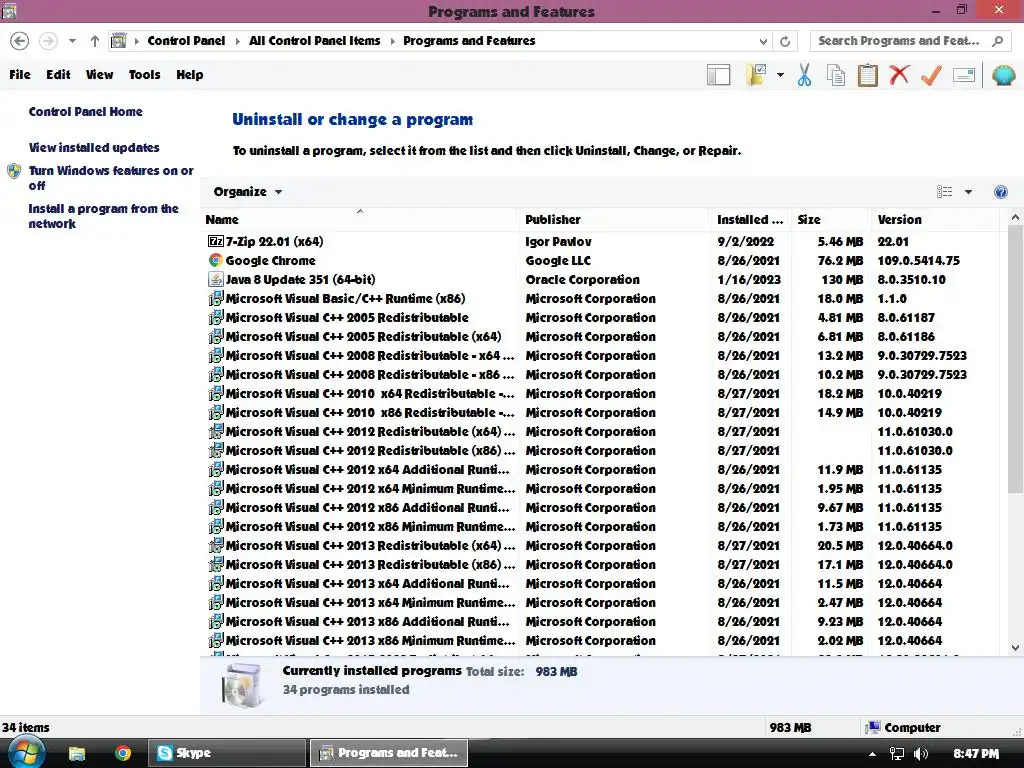
Task: Click the folder options toolbar icon
Action: point(756,75)
